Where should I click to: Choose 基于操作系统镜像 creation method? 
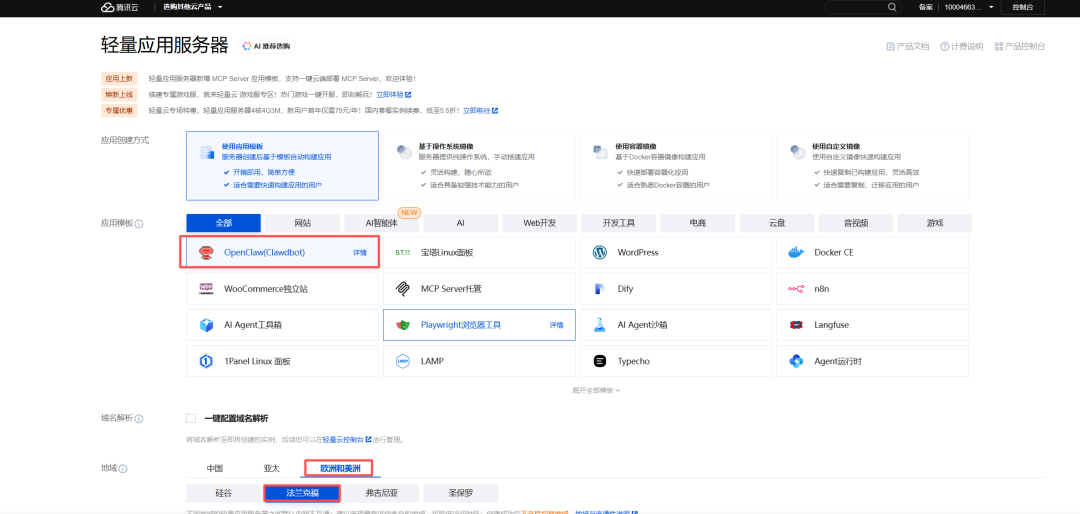pyautogui.click(x=479, y=165)
